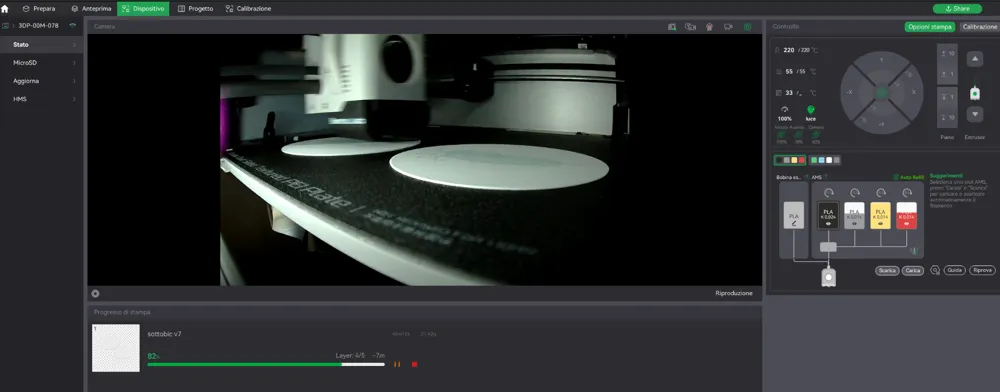Click the black PLA slot eye icon

(828, 224)
